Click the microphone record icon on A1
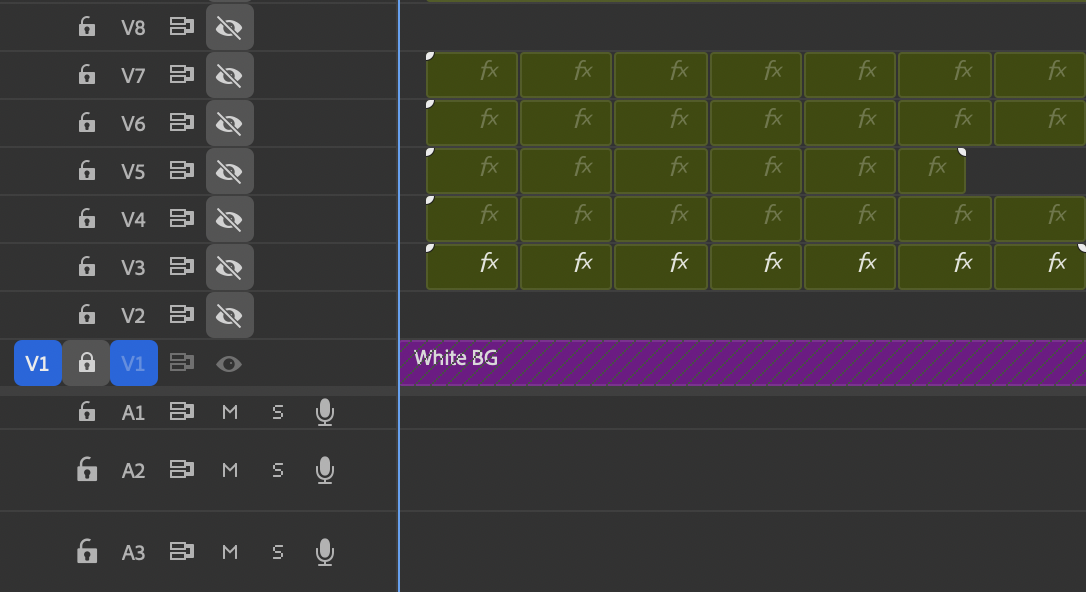 pyautogui.click(x=324, y=411)
